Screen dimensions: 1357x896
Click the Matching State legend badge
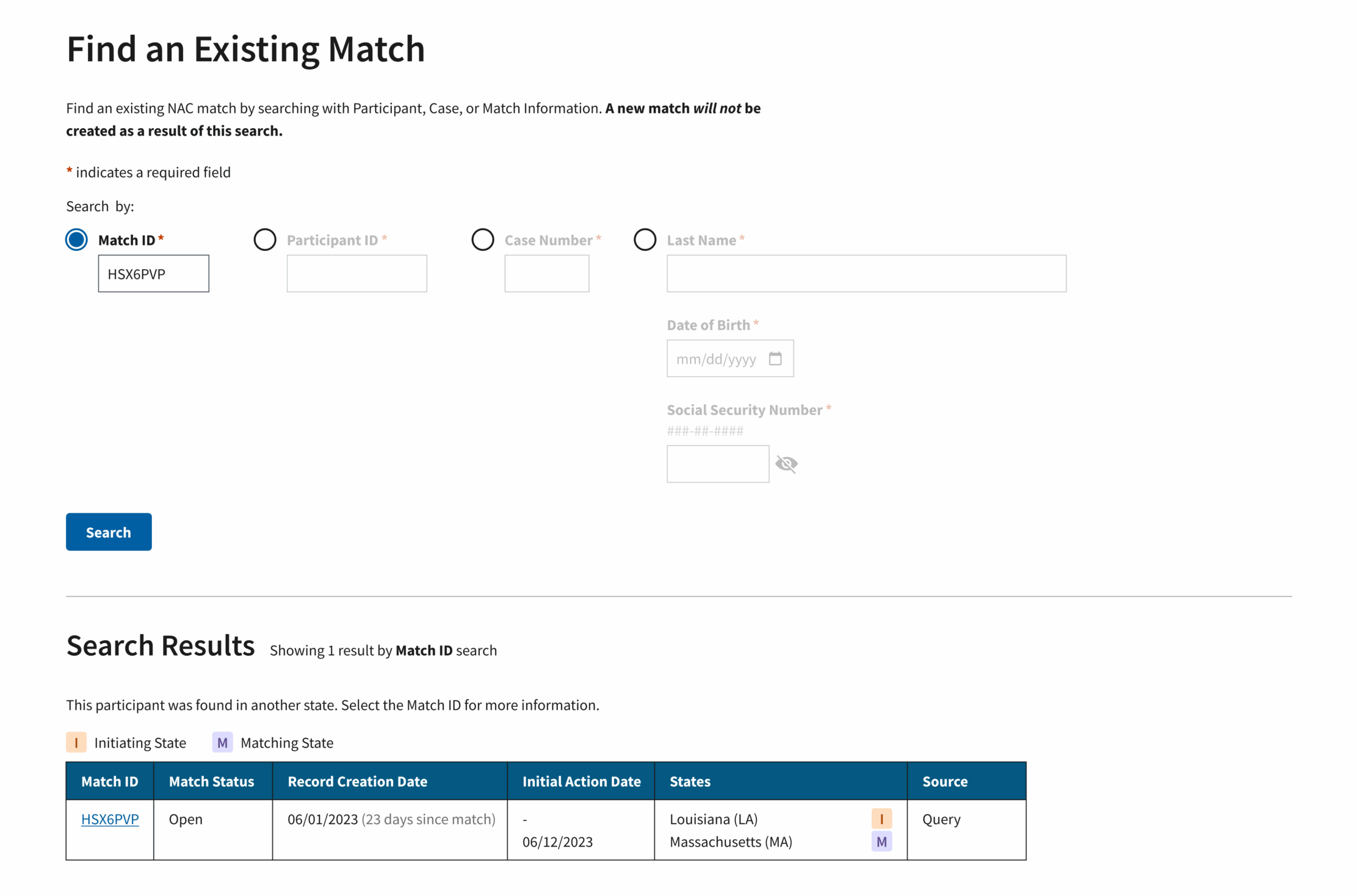pyautogui.click(x=222, y=743)
